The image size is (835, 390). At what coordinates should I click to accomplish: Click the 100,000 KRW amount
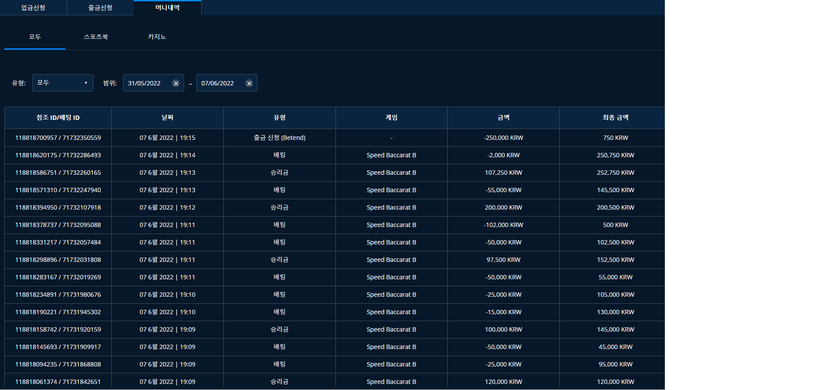pos(503,330)
